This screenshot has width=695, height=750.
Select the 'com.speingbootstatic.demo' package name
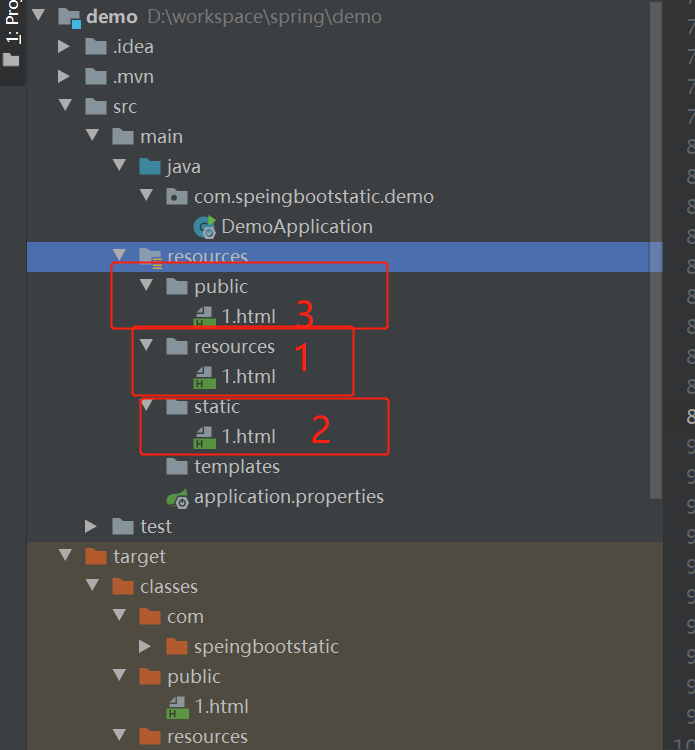[x=314, y=197]
